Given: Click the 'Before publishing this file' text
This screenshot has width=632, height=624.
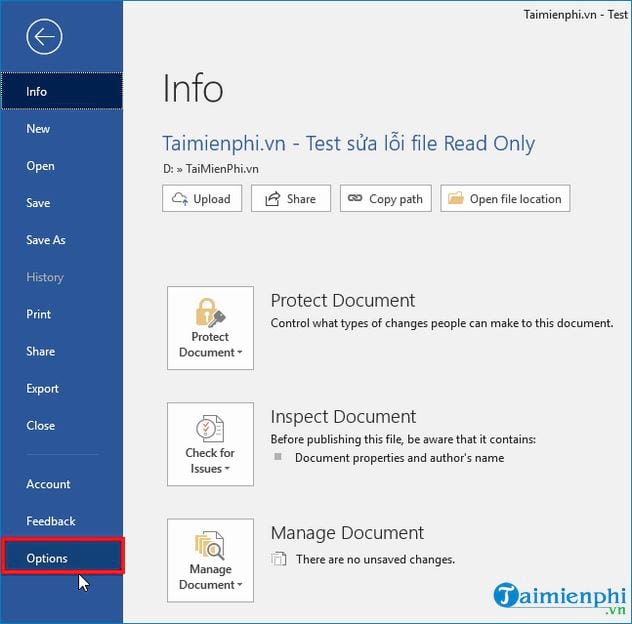Looking at the screenshot, I should pyautogui.click(x=403, y=439).
